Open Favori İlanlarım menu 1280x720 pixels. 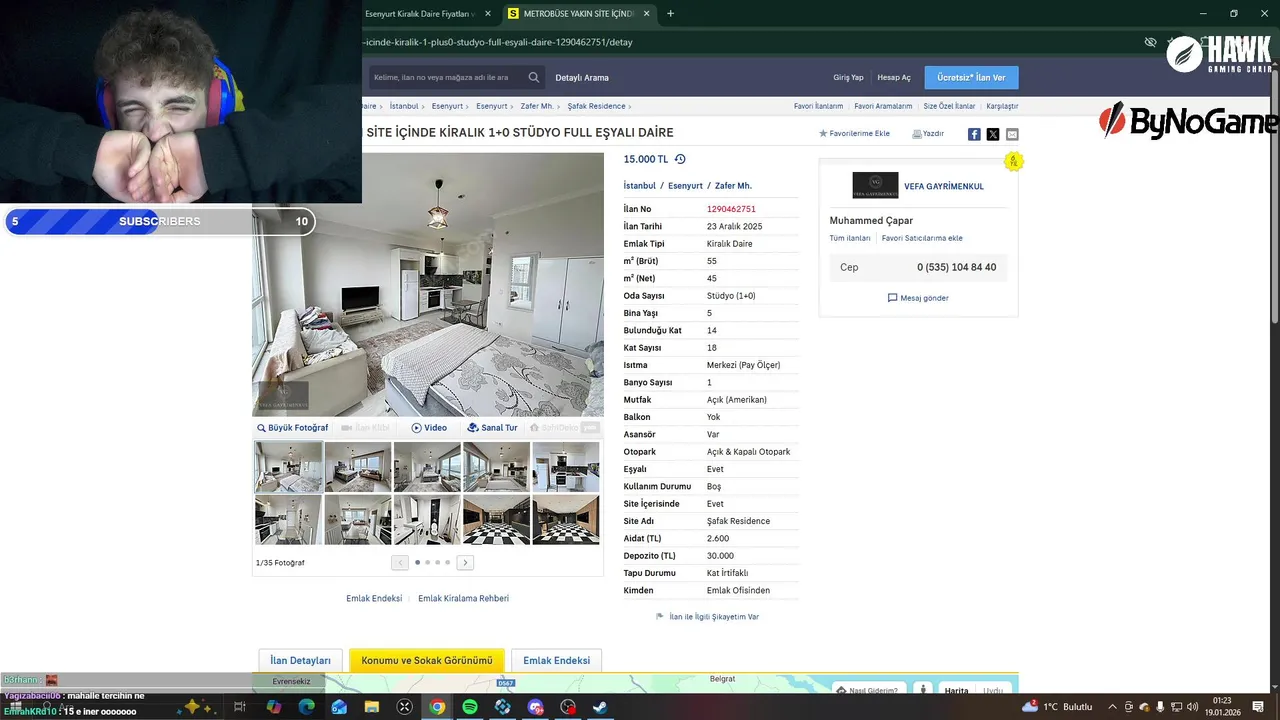pos(818,106)
